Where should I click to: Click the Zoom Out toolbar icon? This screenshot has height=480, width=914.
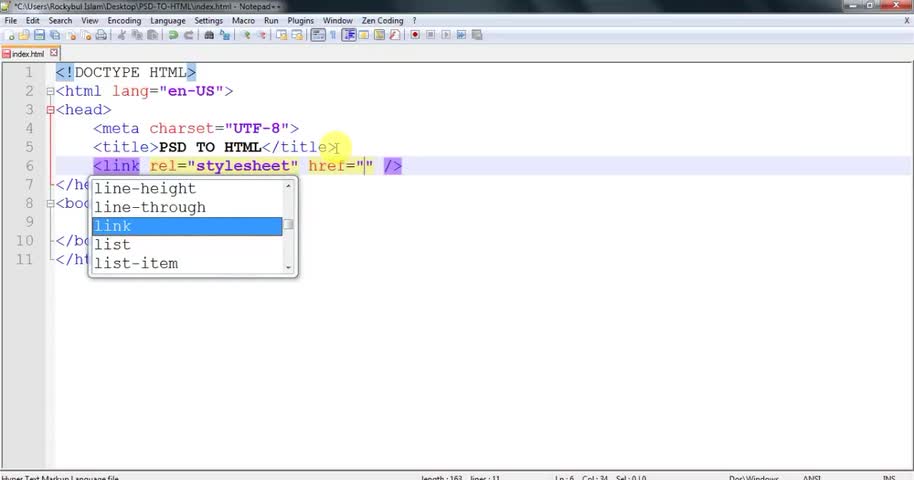pyautogui.click(x=261, y=35)
